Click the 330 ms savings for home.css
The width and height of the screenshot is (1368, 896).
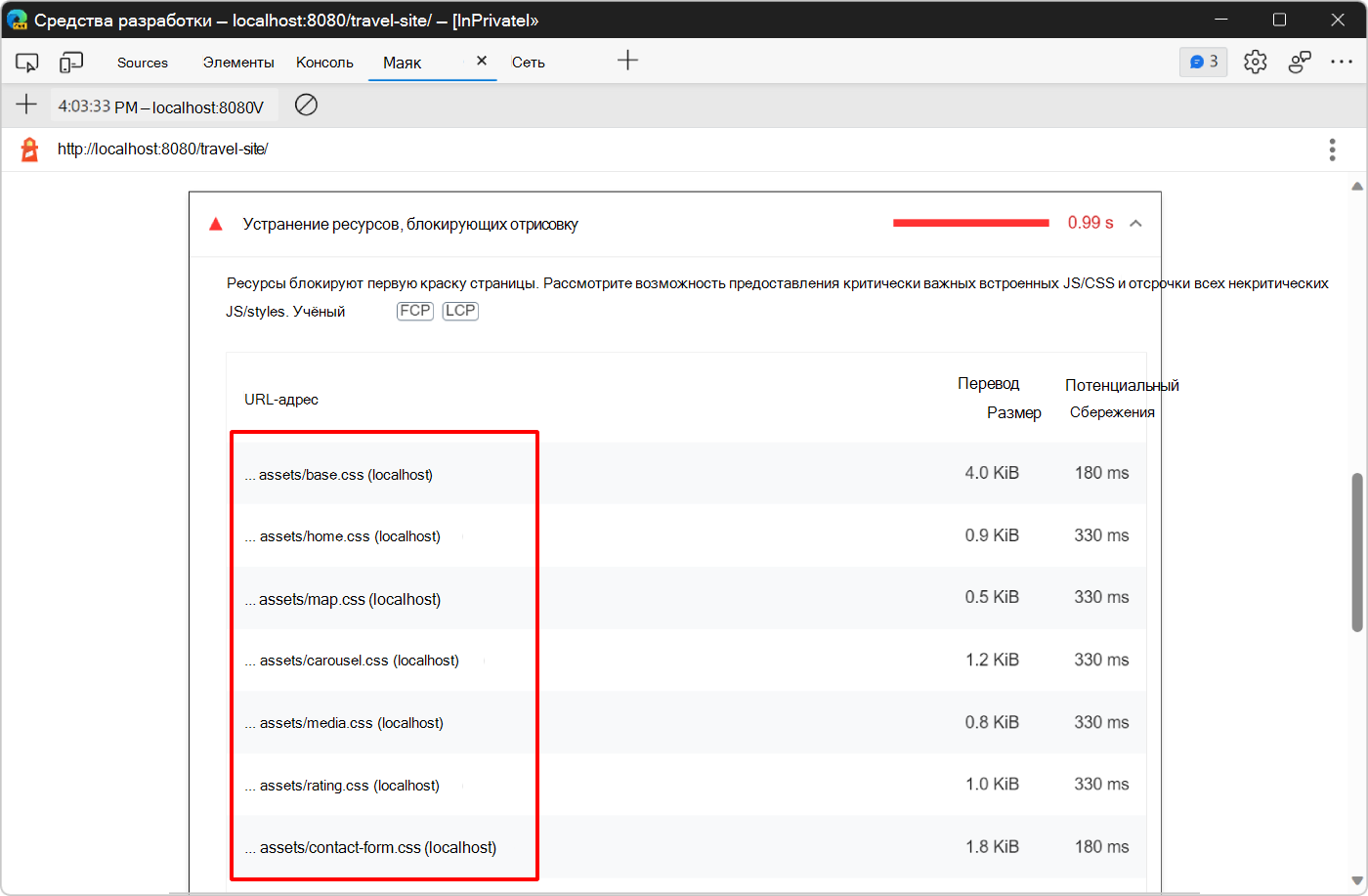pyautogui.click(x=1102, y=535)
